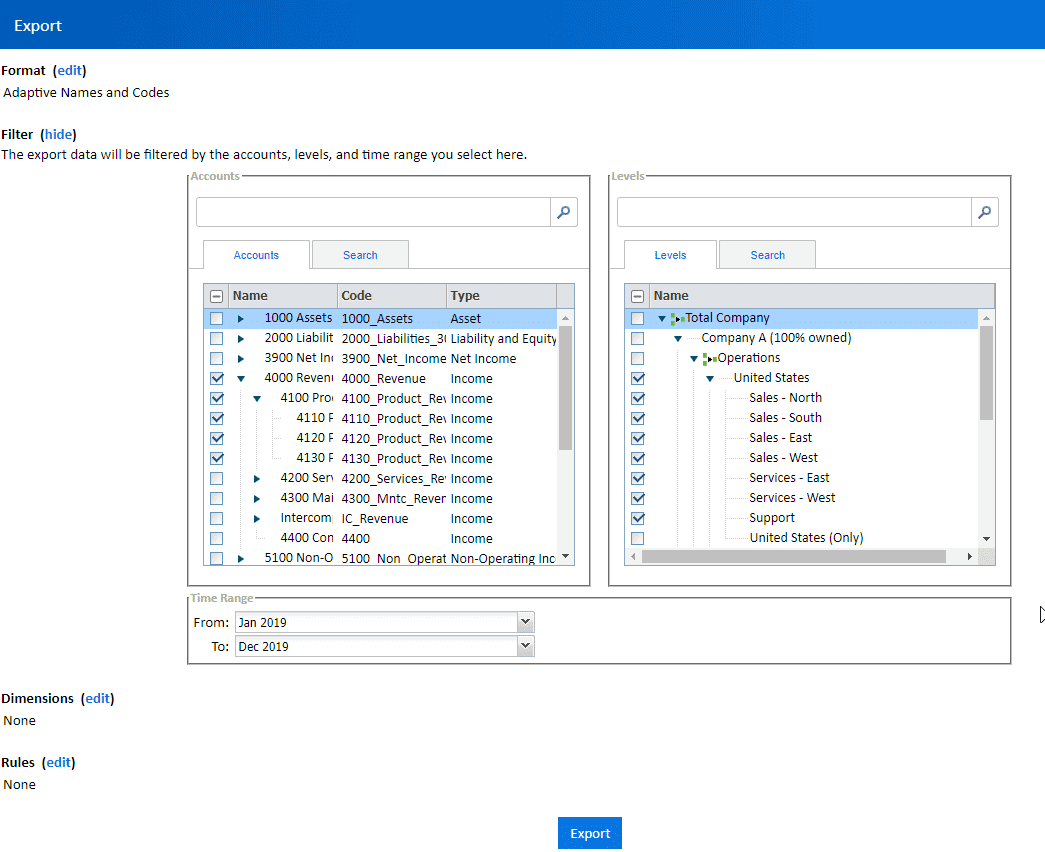
Task: Click the search magnifier in the Accounts panel
Action: (x=563, y=212)
